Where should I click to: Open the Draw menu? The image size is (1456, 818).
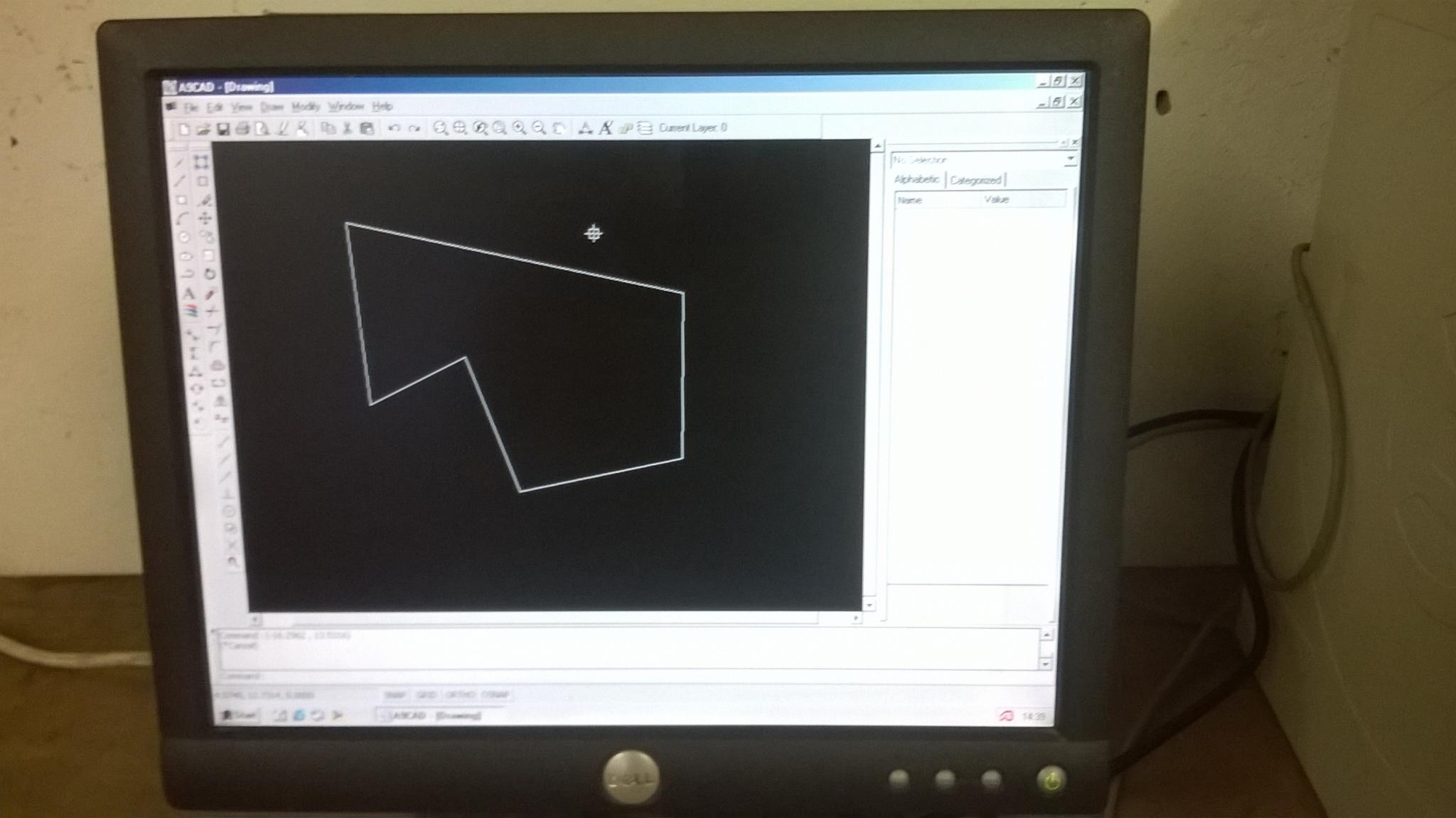pos(272,107)
